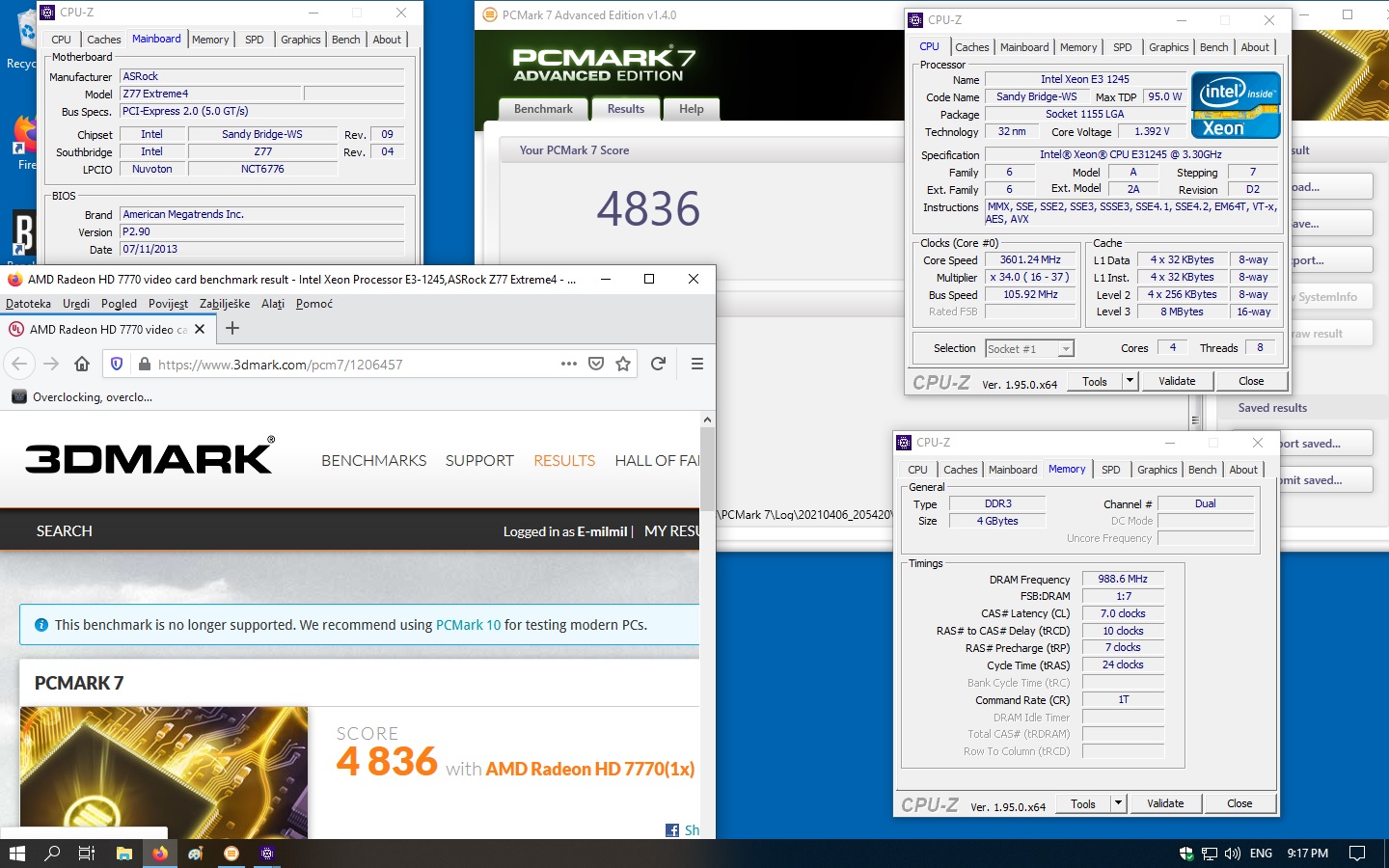Screen dimensions: 1389x868
Task: Click the Facebook share icon
Action: 672,830
